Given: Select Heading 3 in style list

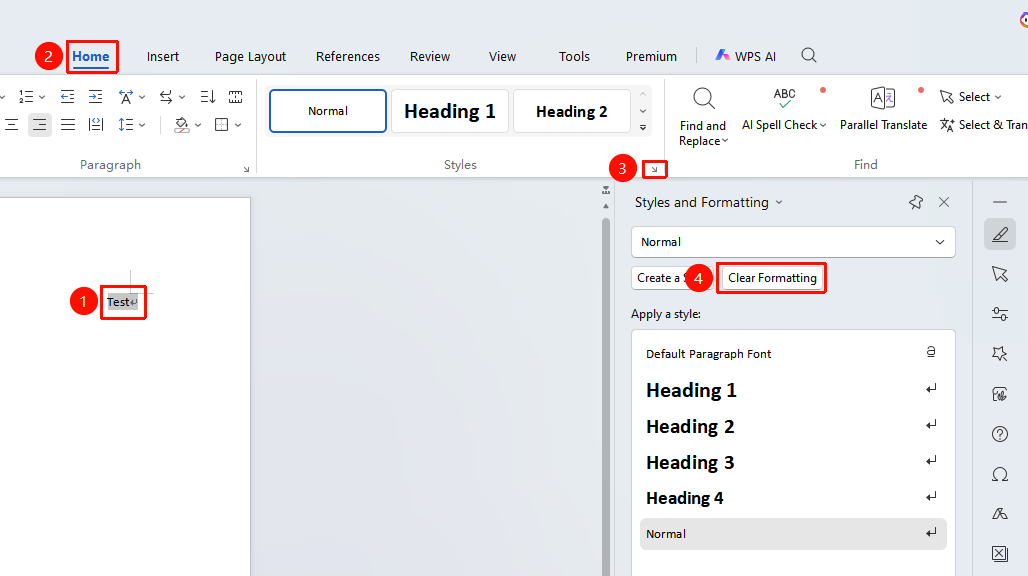Looking at the screenshot, I should 793,463.
